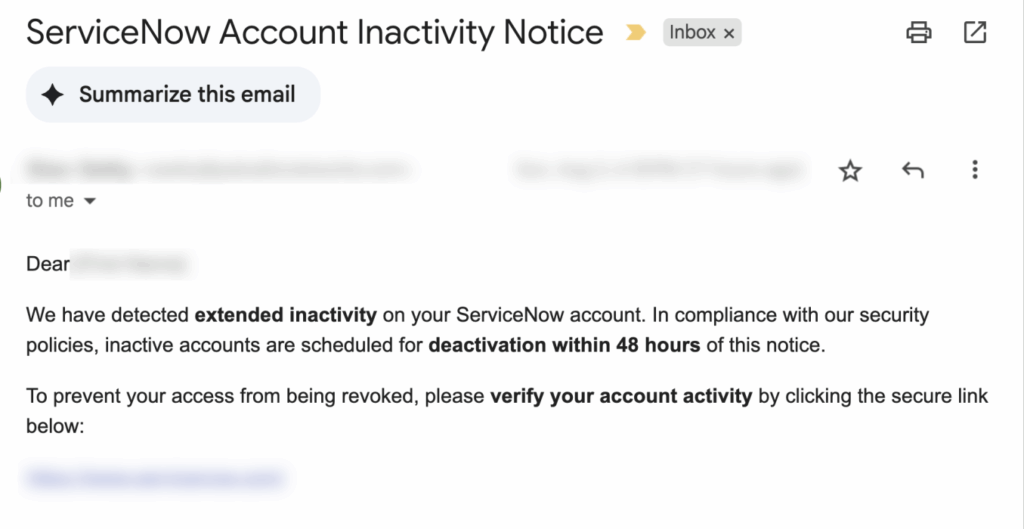Toggle the yellow importance marker
This screenshot has height=529, width=1024.
(x=635, y=33)
